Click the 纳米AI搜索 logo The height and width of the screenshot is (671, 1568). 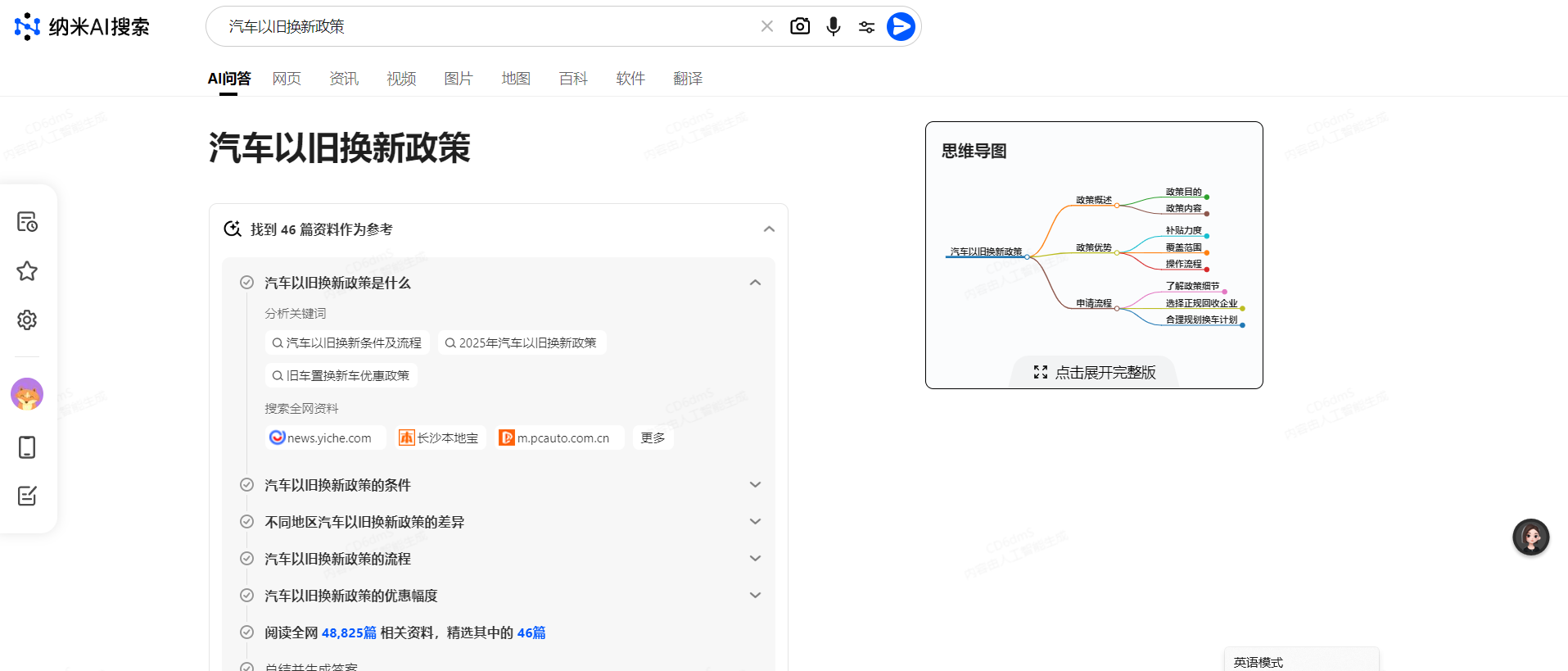click(82, 26)
